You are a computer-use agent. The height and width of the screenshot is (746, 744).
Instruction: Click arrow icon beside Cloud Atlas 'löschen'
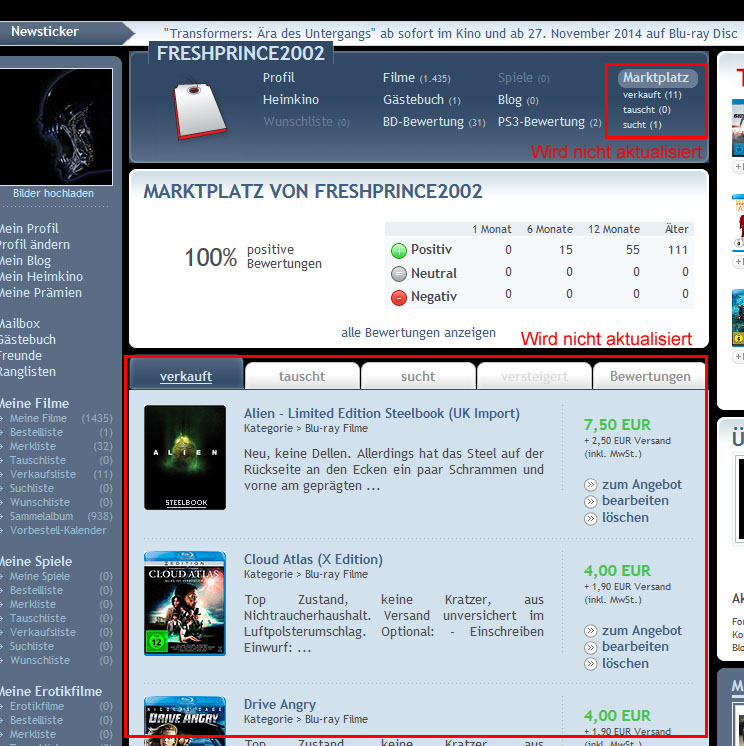click(591, 664)
